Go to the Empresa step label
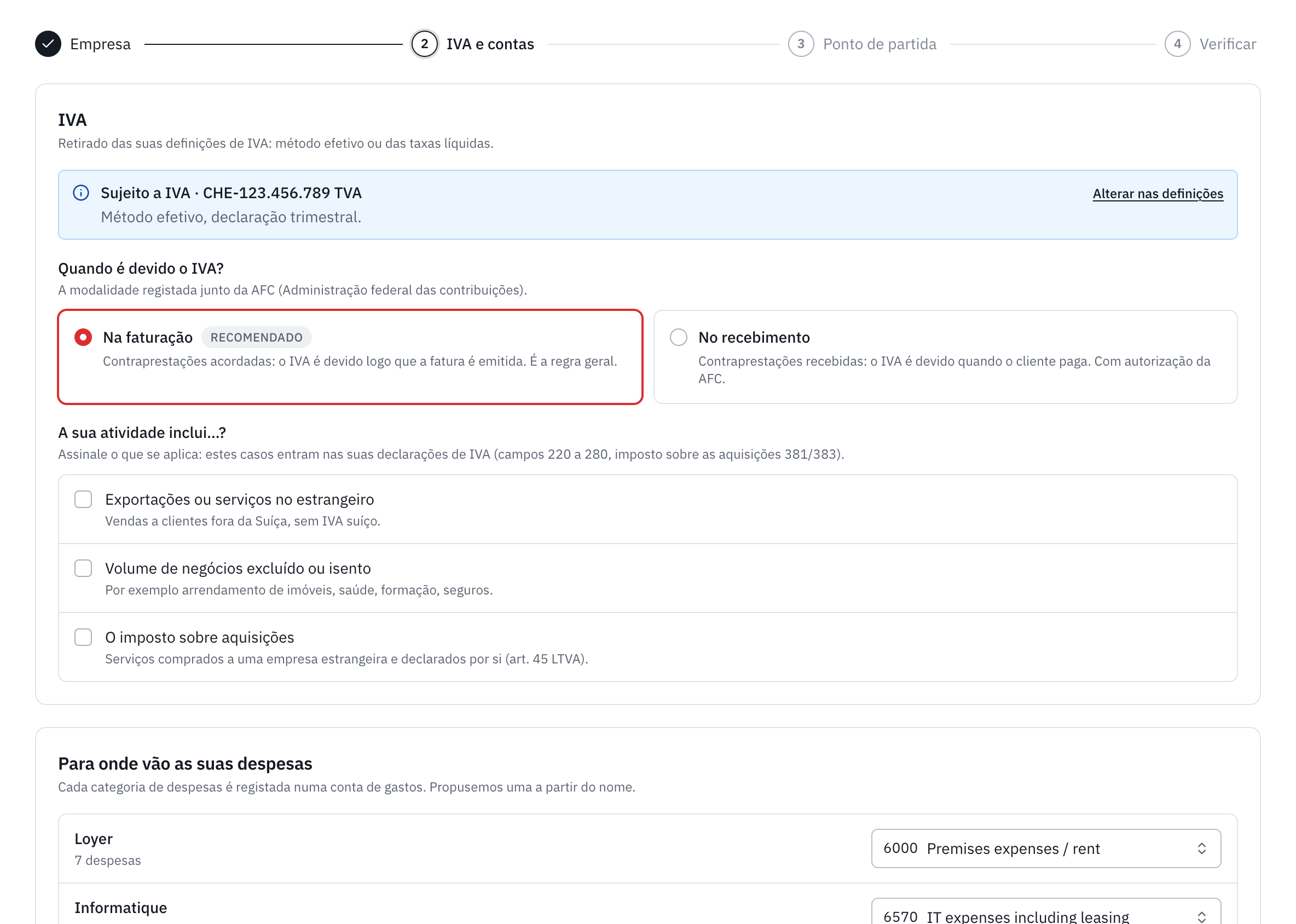The image size is (1296, 924). coord(100,44)
